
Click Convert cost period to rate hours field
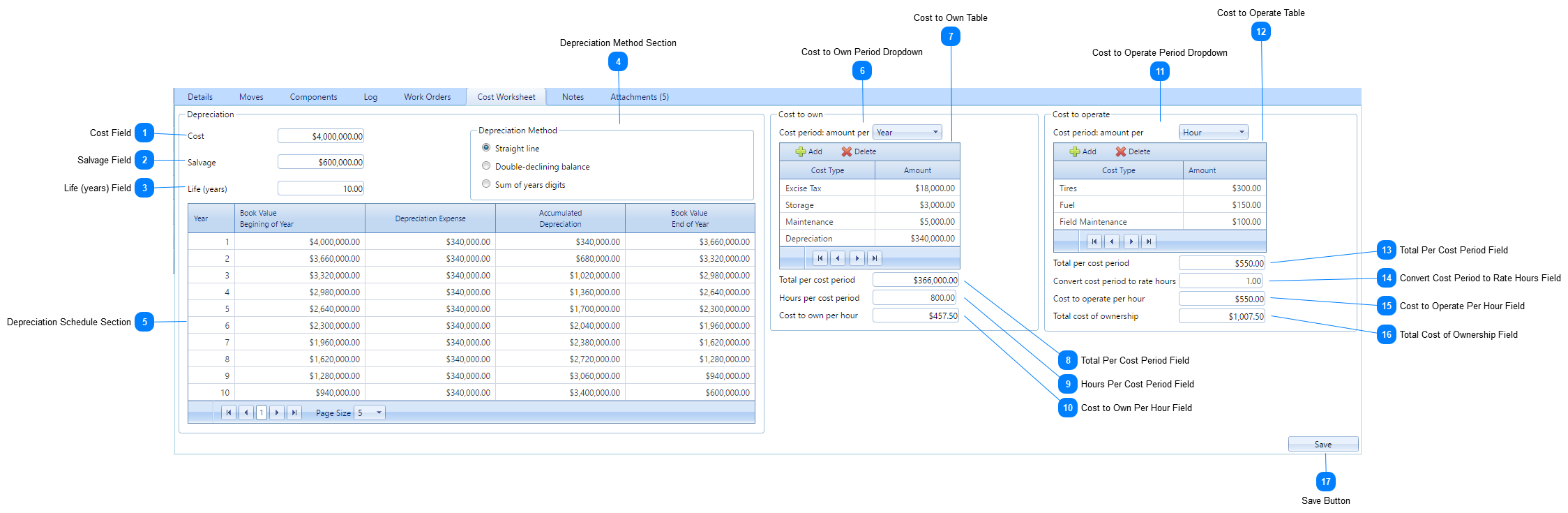[1221, 281]
